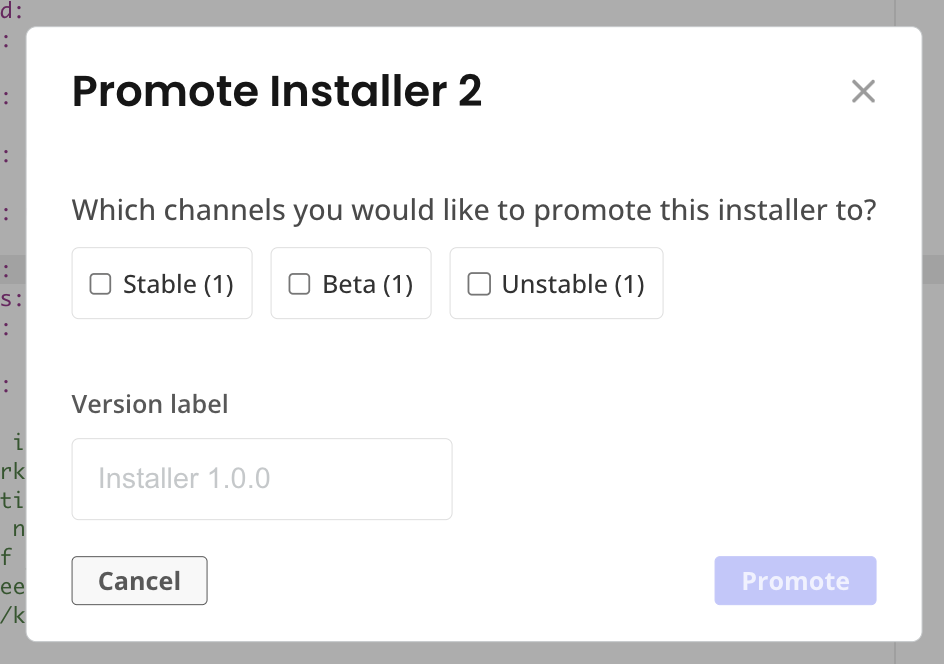Click the disabled Promote button
The image size is (944, 664).
(x=794, y=580)
